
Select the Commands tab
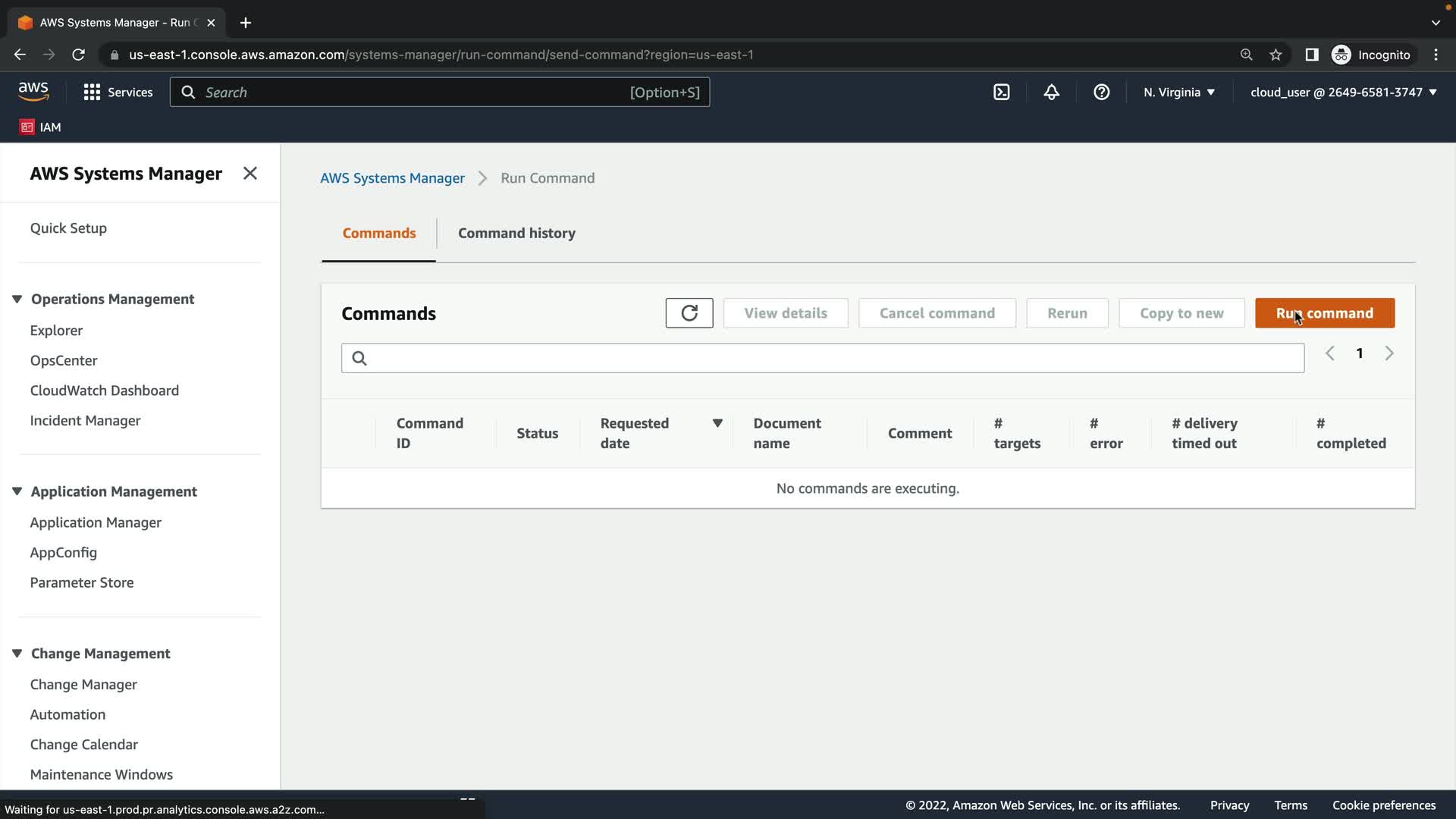[x=378, y=234]
